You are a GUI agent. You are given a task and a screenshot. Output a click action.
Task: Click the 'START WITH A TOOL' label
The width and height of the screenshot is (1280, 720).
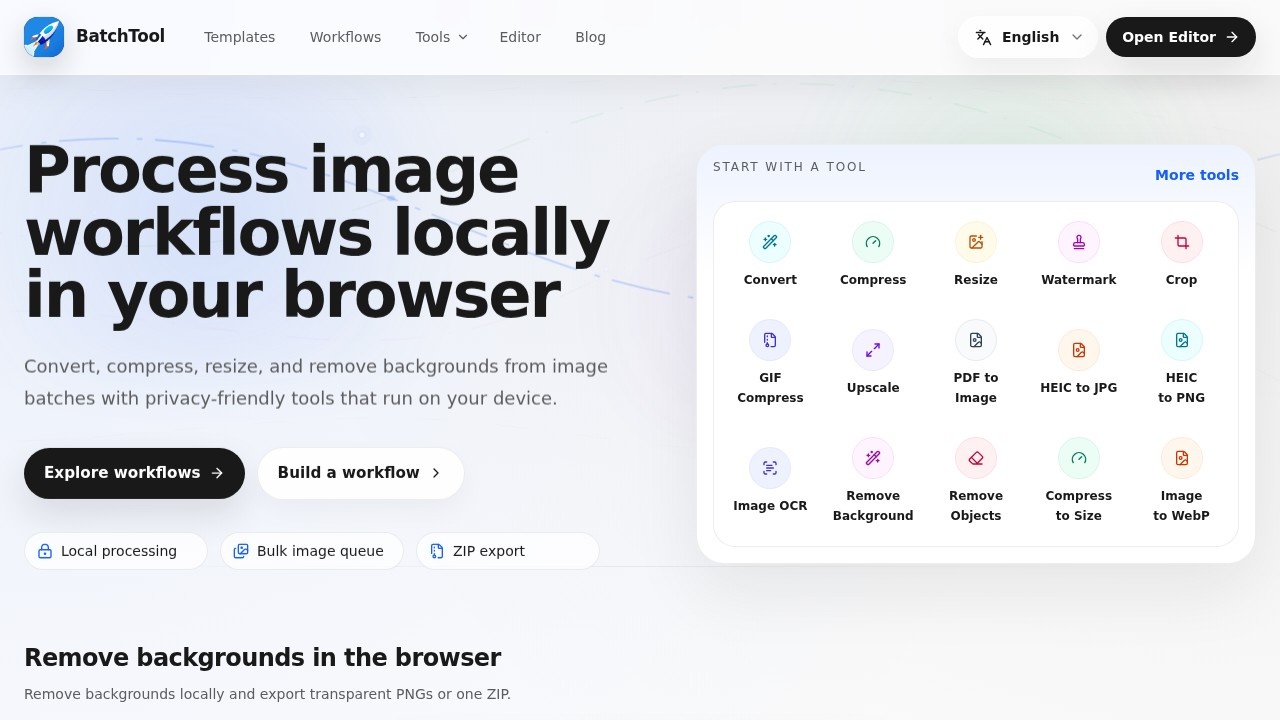790,167
